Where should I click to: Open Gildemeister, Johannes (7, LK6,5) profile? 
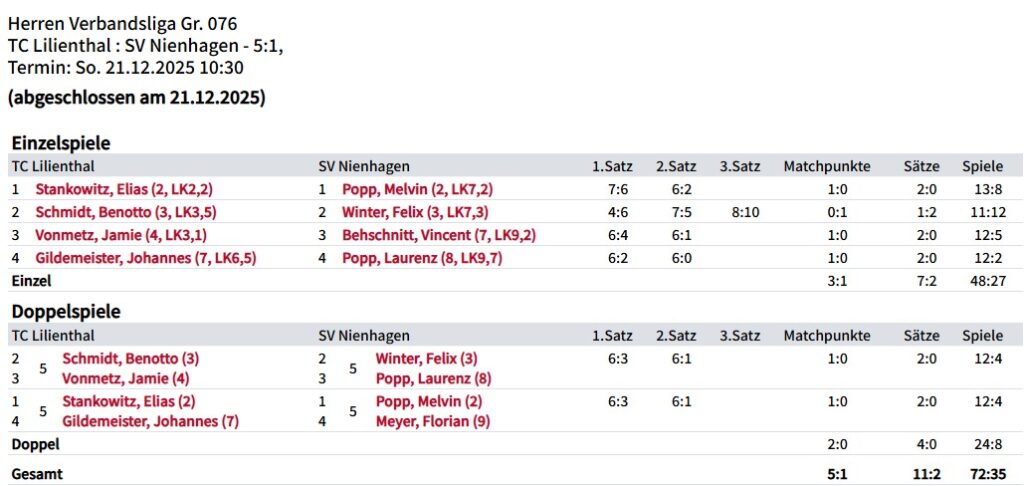click(146, 258)
